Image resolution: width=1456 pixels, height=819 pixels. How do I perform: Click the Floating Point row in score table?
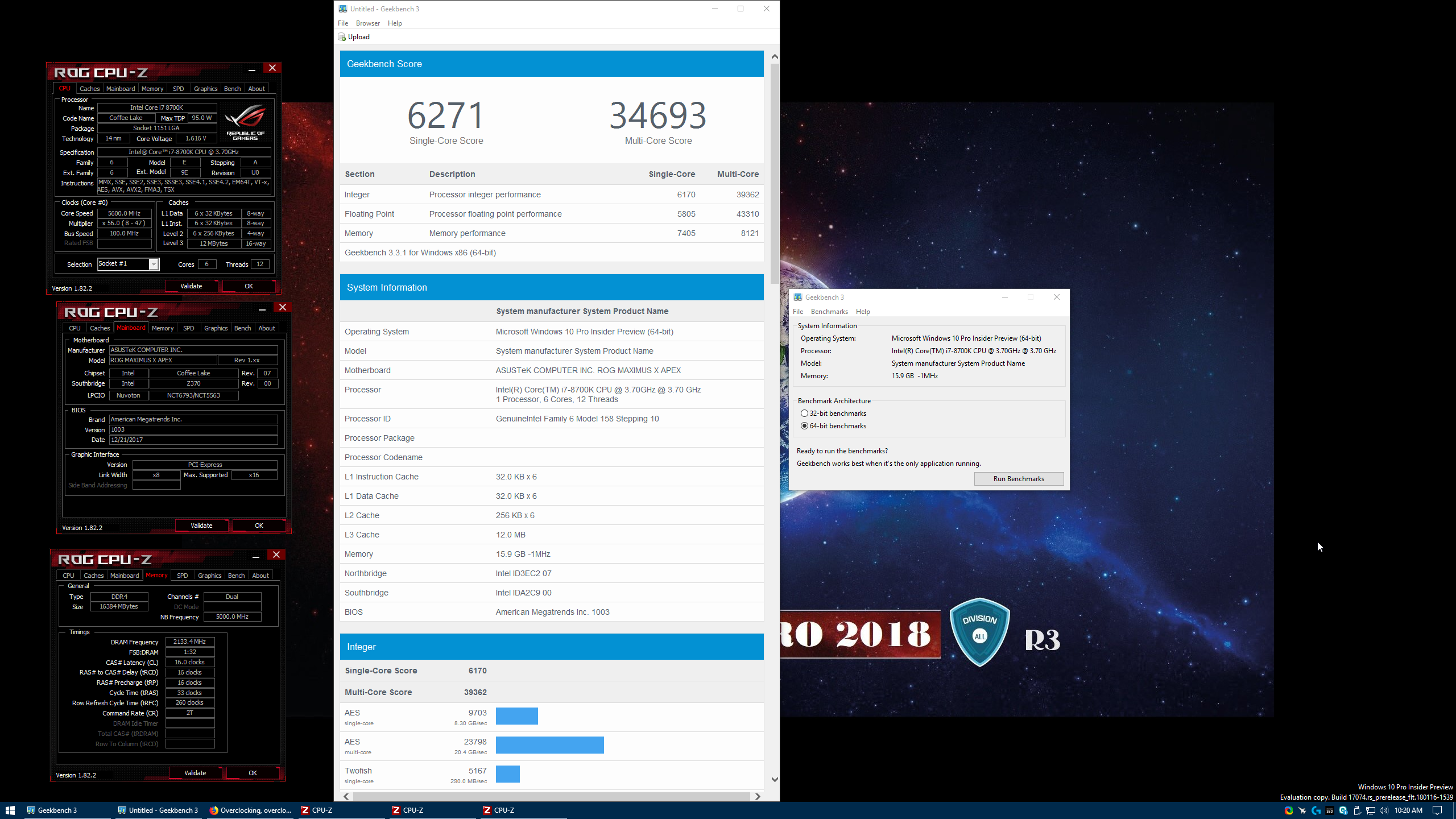pyautogui.click(x=552, y=214)
